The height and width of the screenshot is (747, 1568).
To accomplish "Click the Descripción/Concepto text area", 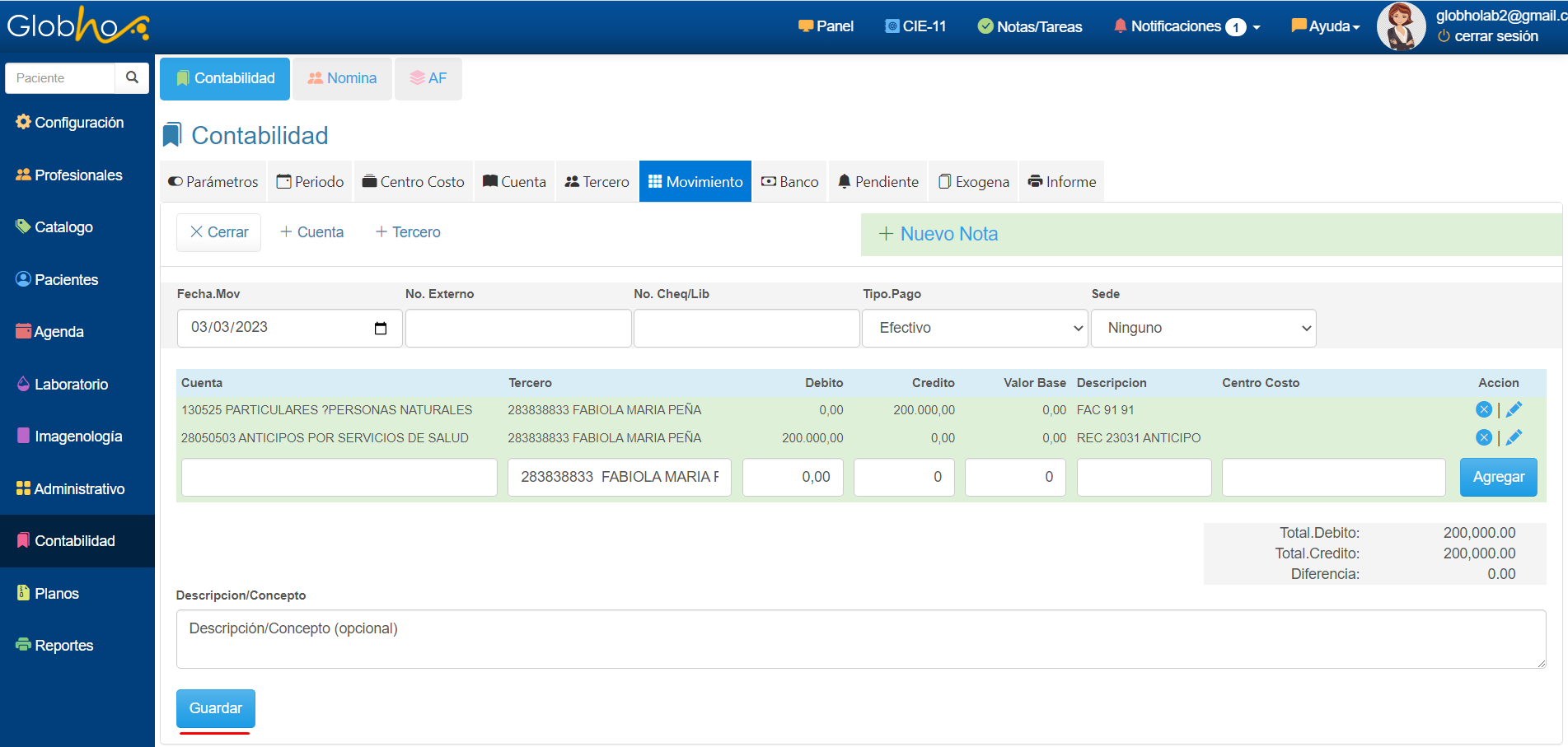I will [860, 638].
